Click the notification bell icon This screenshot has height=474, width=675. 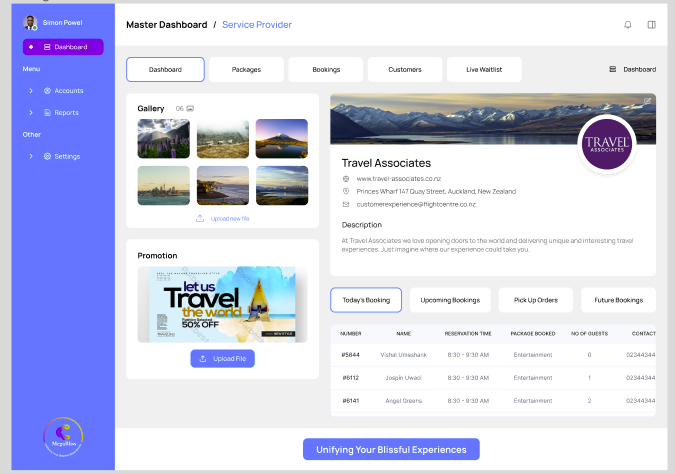click(628, 25)
